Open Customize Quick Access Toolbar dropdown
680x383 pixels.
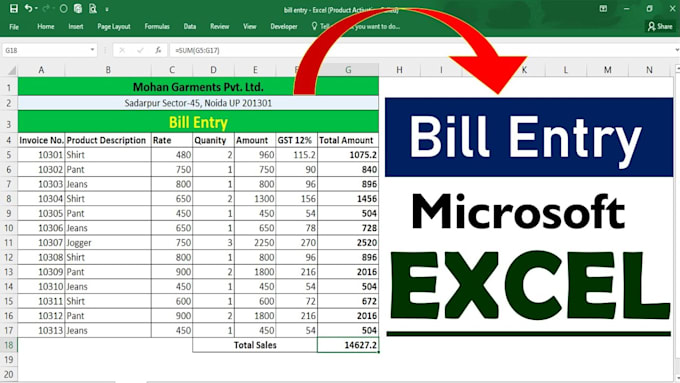pos(107,9)
